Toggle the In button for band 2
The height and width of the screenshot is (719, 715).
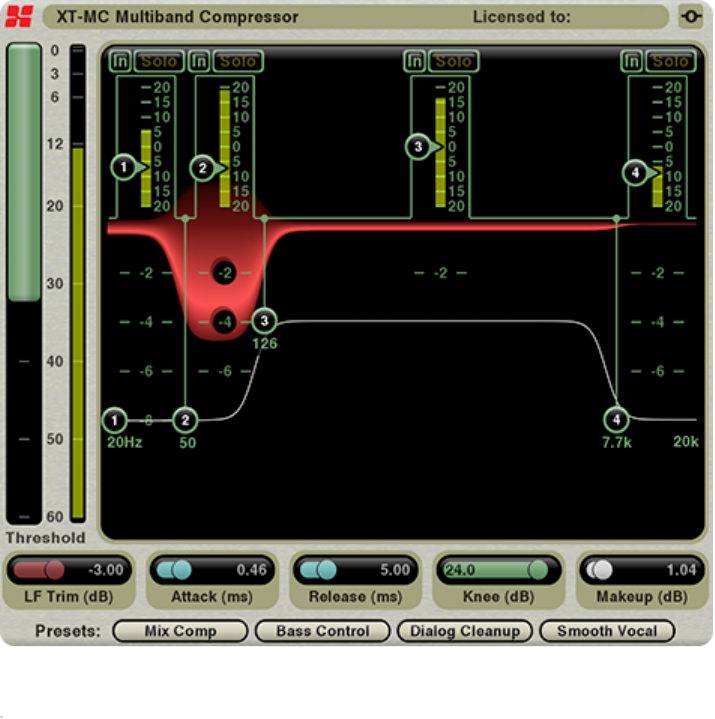[x=200, y=61]
